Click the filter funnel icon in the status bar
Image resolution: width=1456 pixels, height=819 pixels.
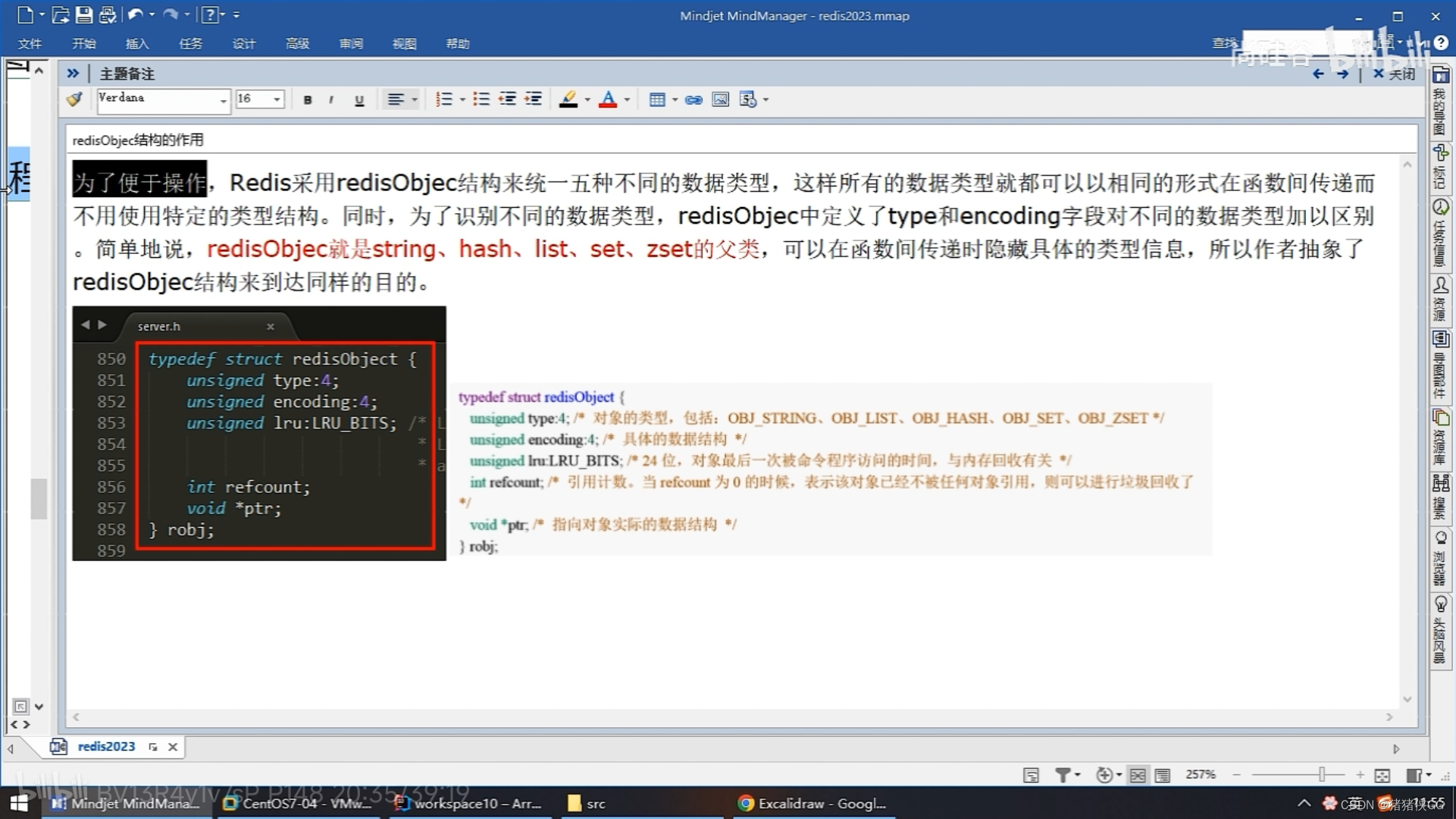1063,774
